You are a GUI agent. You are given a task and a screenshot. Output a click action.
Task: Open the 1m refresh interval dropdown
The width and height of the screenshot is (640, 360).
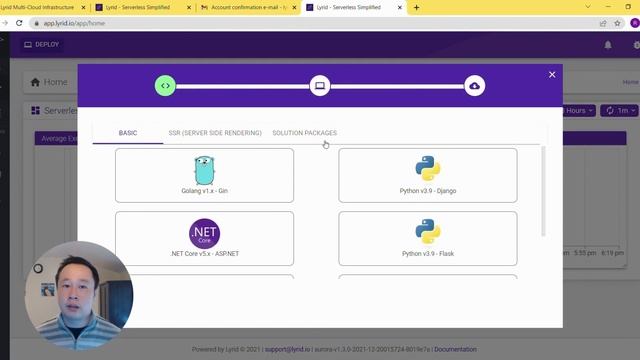(x=619, y=111)
